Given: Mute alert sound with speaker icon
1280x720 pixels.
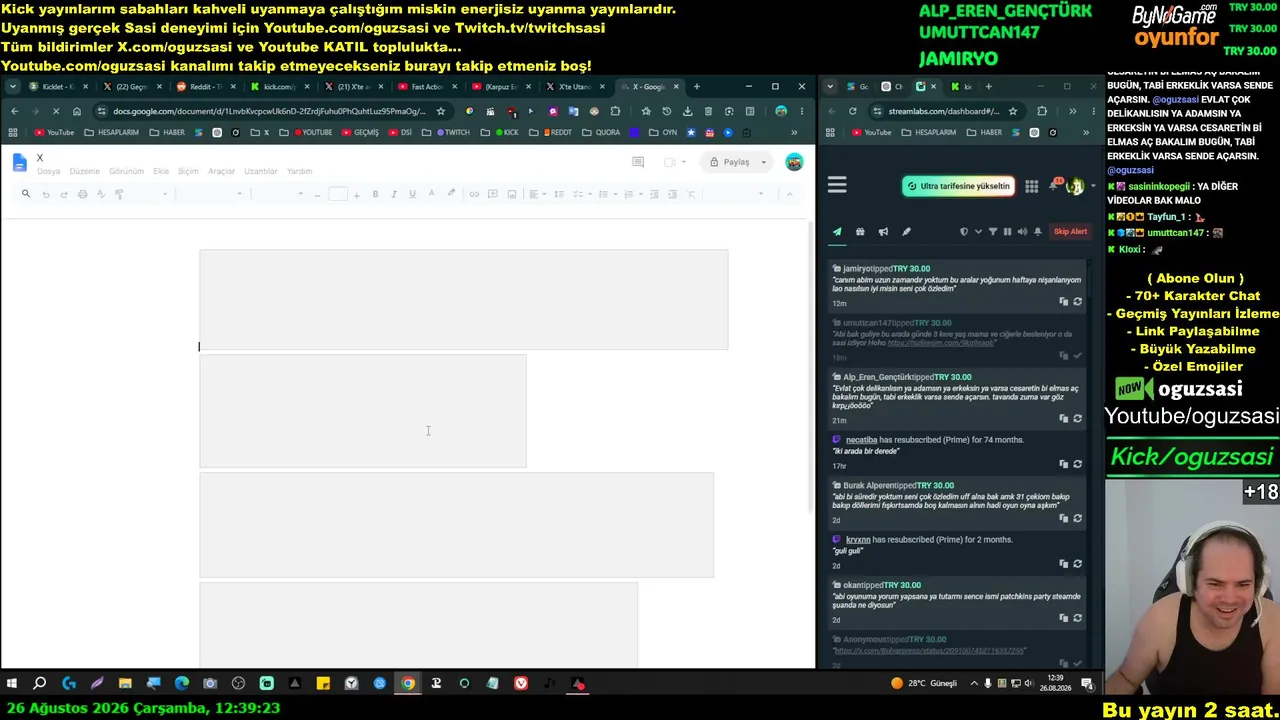Looking at the screenshot, I should [1022, 232].
